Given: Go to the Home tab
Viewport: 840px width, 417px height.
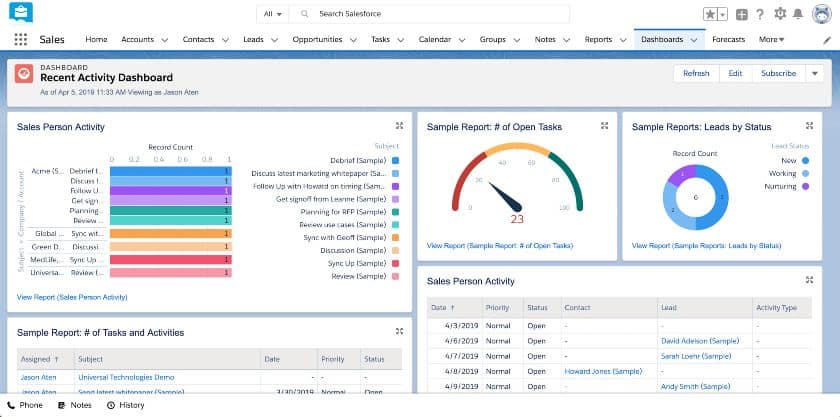Looking at the screenshot, I should click(96, 40).
